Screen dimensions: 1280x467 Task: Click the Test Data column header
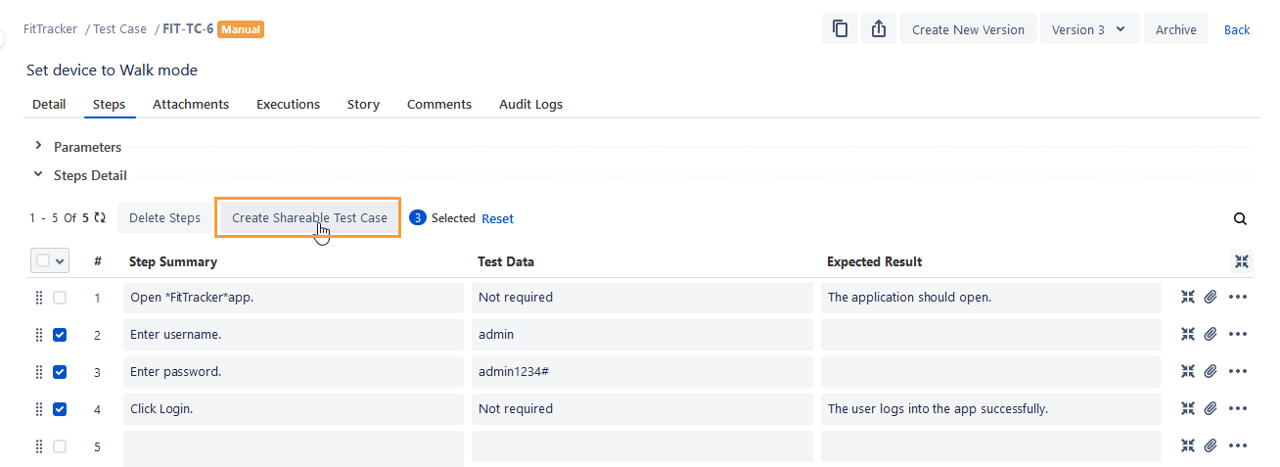pos(506,261)
